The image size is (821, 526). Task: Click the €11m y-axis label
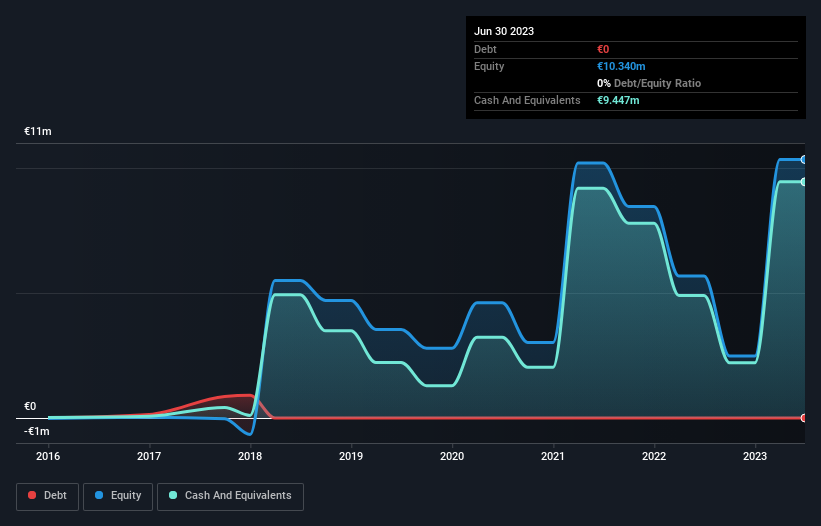(38, 131)
